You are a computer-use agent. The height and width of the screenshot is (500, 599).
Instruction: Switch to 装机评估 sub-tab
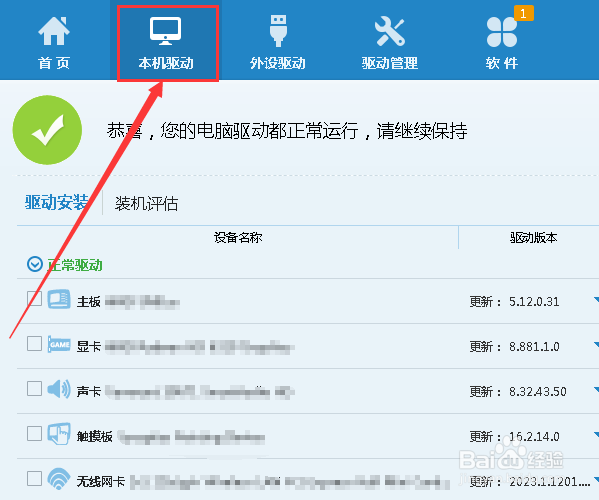click(x=146, y=203)
